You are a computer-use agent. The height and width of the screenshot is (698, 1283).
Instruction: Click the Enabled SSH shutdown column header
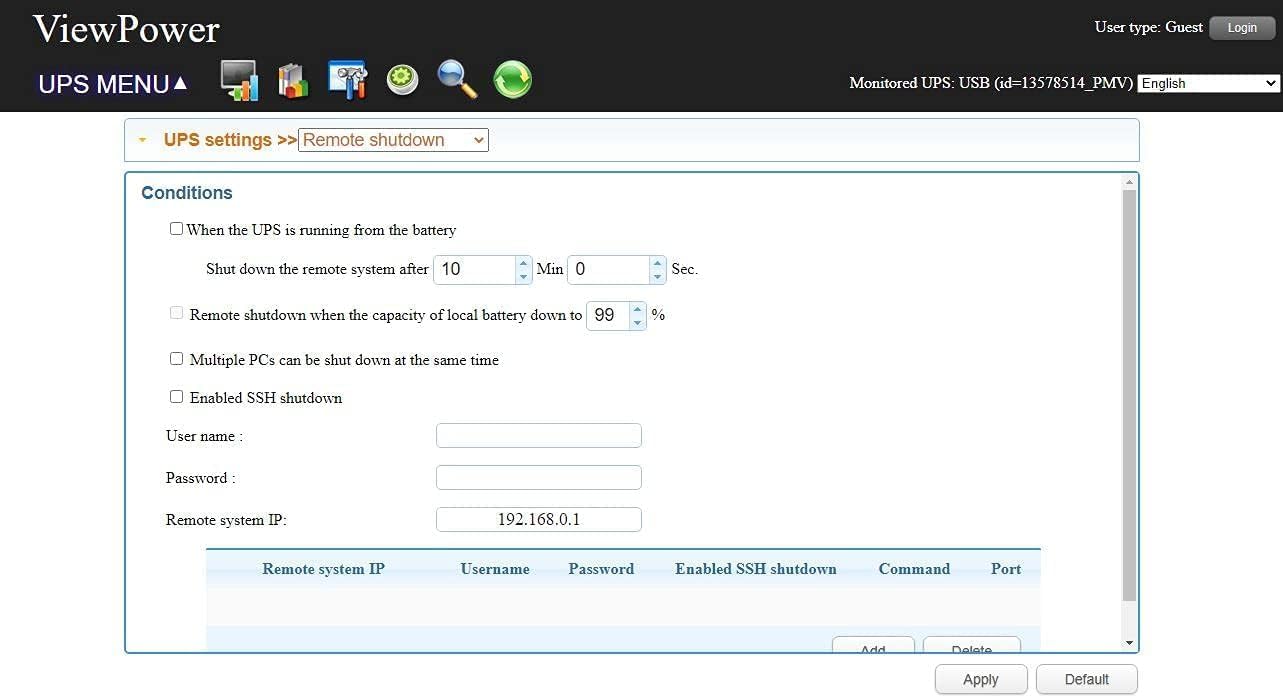pos(756,569)
